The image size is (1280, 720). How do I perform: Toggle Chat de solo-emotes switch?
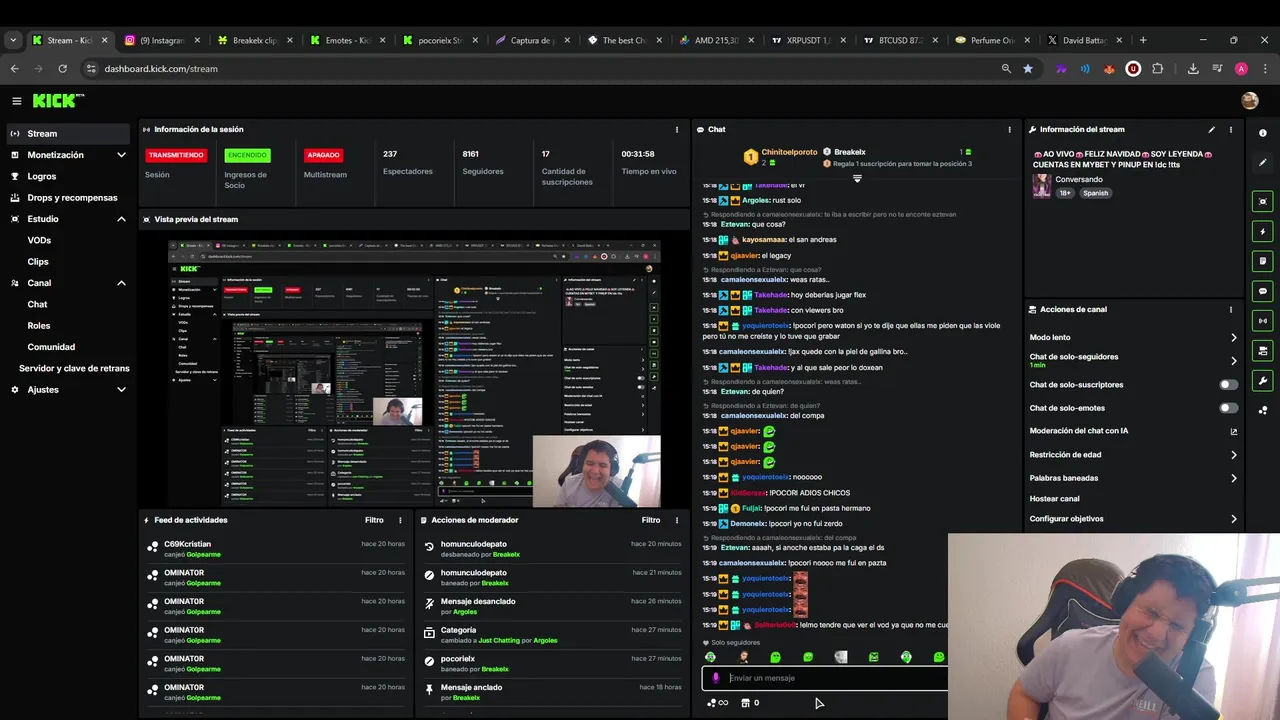tap(1228, 408)
